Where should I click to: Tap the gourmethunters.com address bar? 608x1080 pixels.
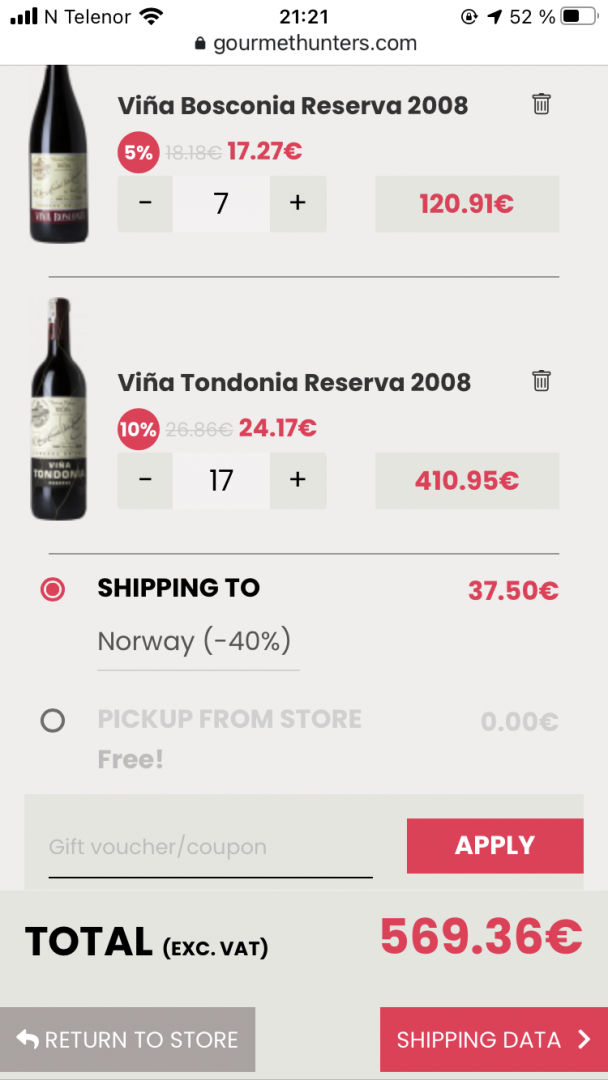304,43
